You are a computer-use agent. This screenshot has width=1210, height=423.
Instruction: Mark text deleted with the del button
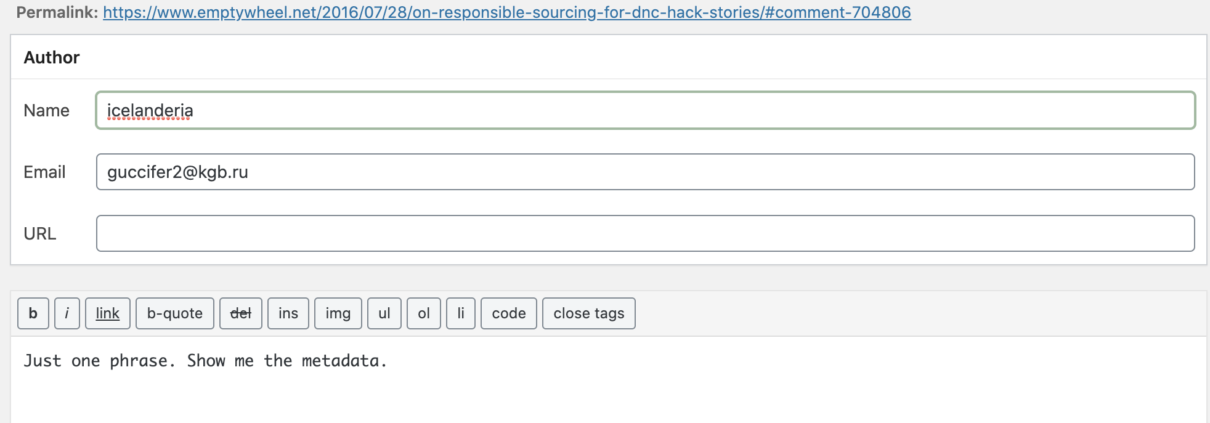[240, 313]
